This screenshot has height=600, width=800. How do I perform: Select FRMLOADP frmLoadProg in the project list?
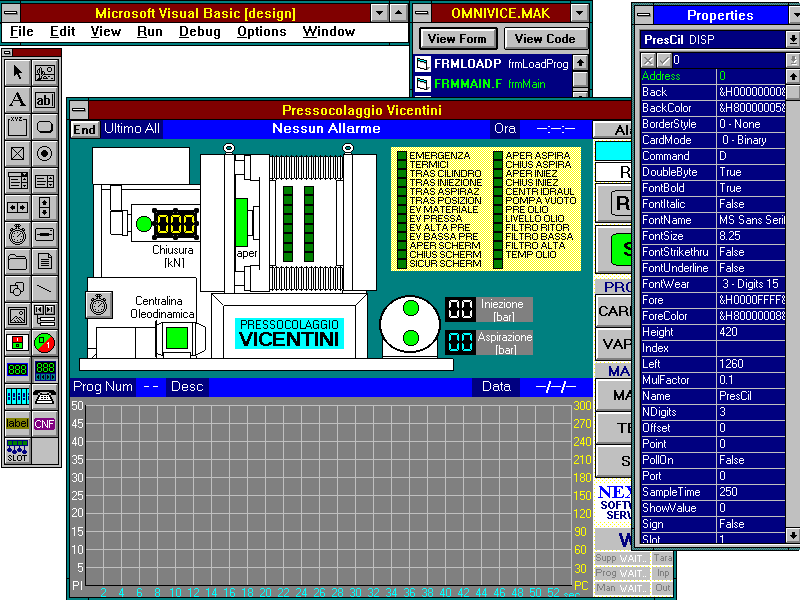(x=493, y=64)
